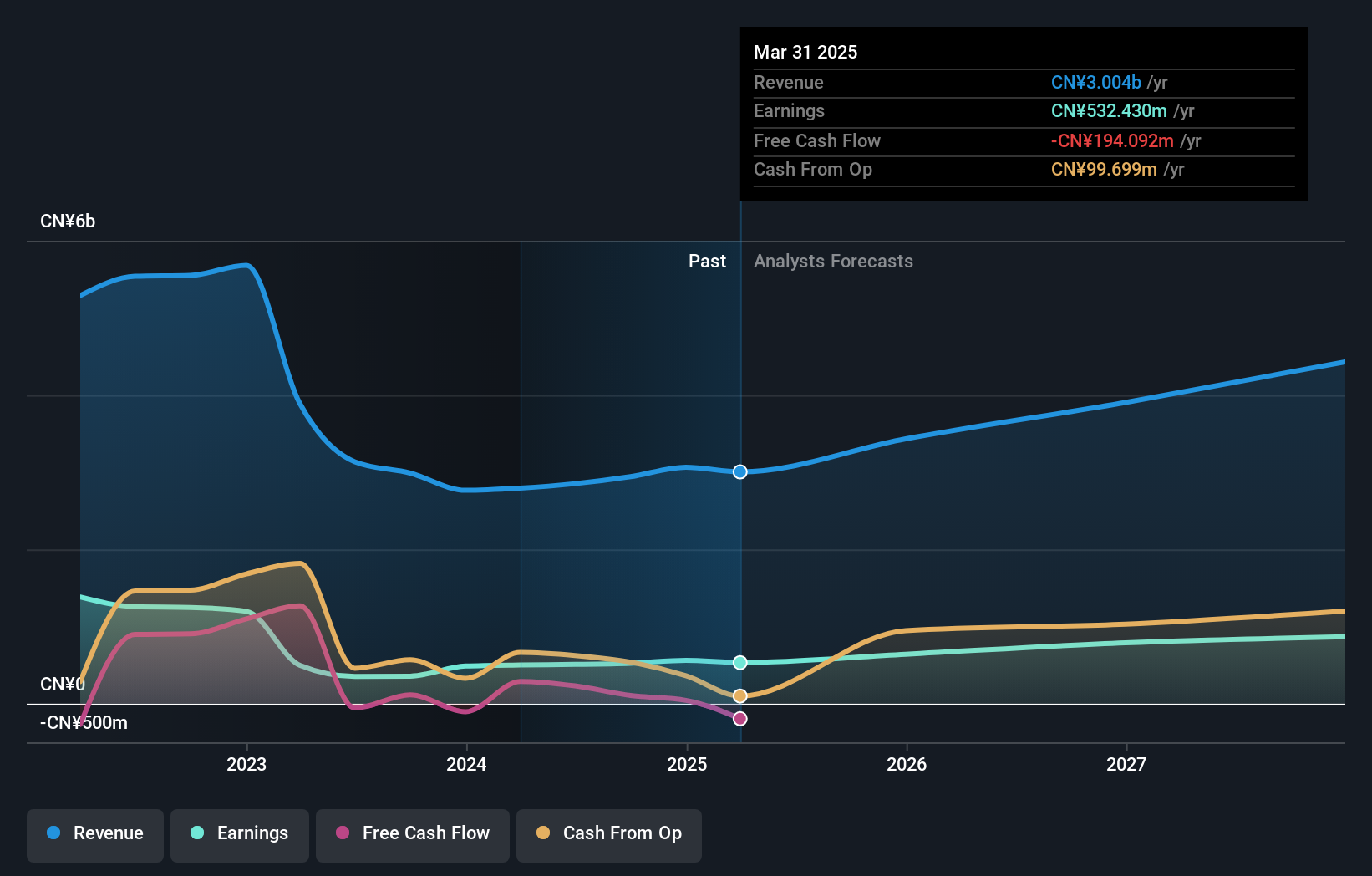Click the CN¥532.430m earnings value
Image resolution: width=1372 pixels, height=876 pixels.
tap(1109, 111)
